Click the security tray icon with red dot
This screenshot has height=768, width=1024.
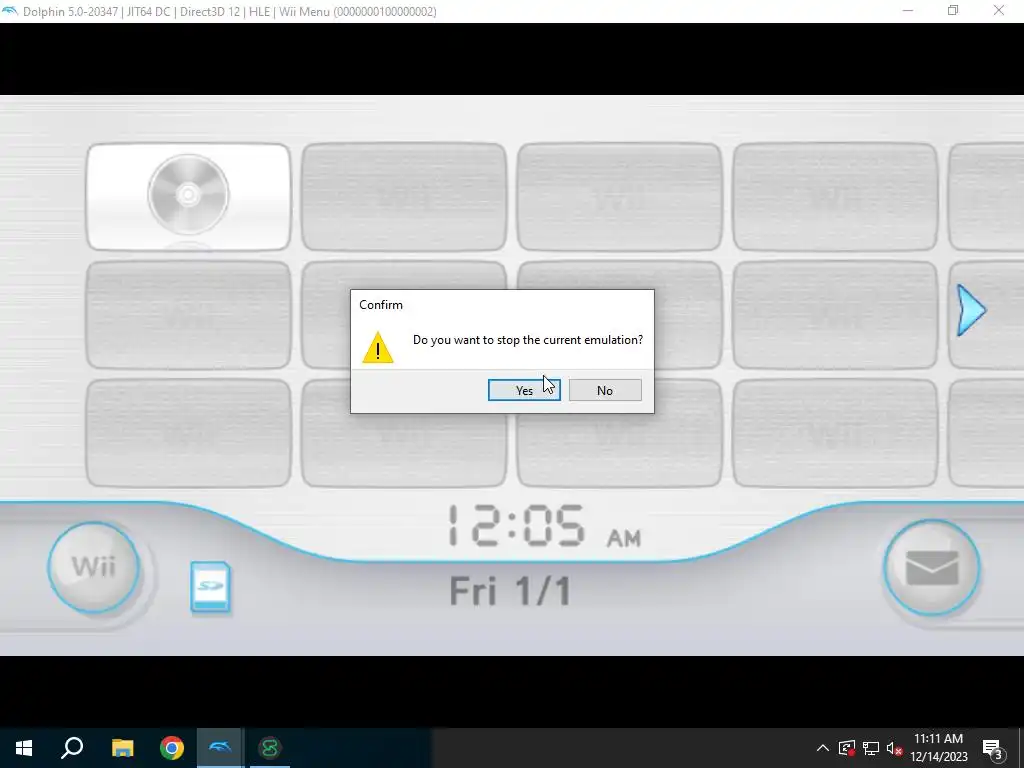click(846, 748)
